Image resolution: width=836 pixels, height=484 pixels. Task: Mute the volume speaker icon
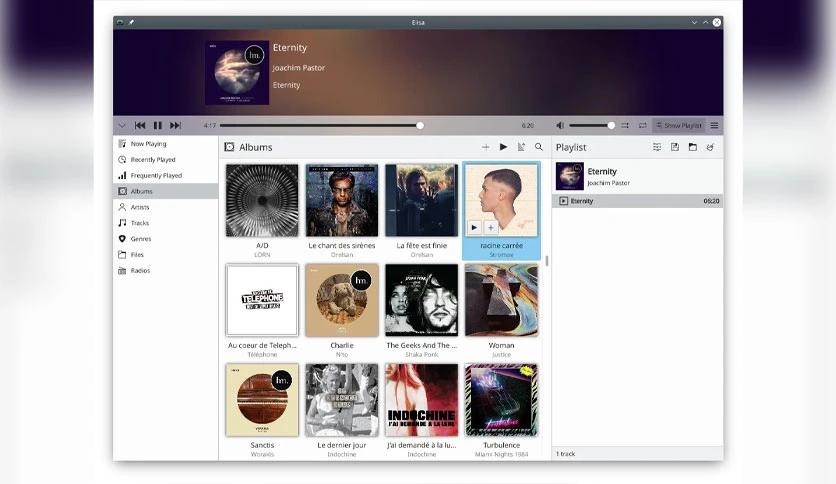[560, 125]
